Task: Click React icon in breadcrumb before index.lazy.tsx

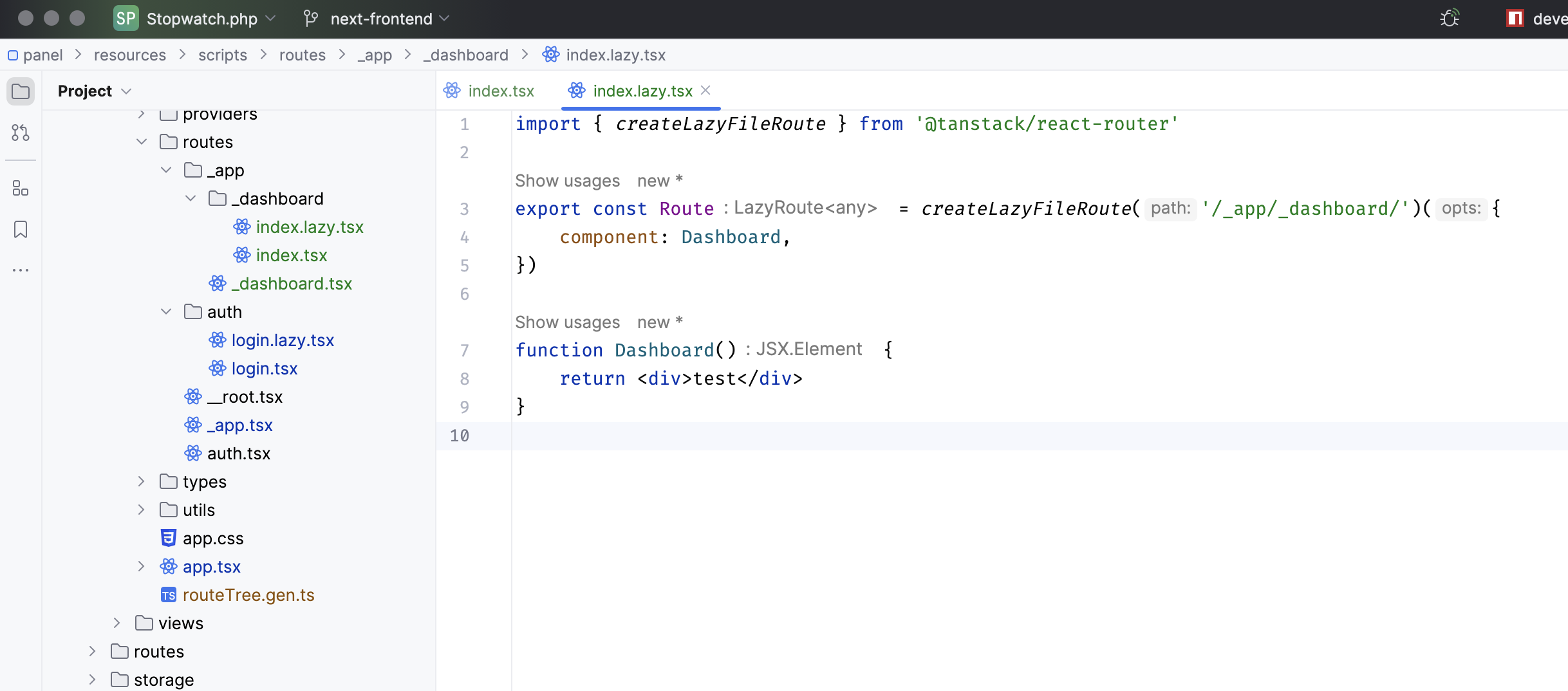Action: coord(550,55)
